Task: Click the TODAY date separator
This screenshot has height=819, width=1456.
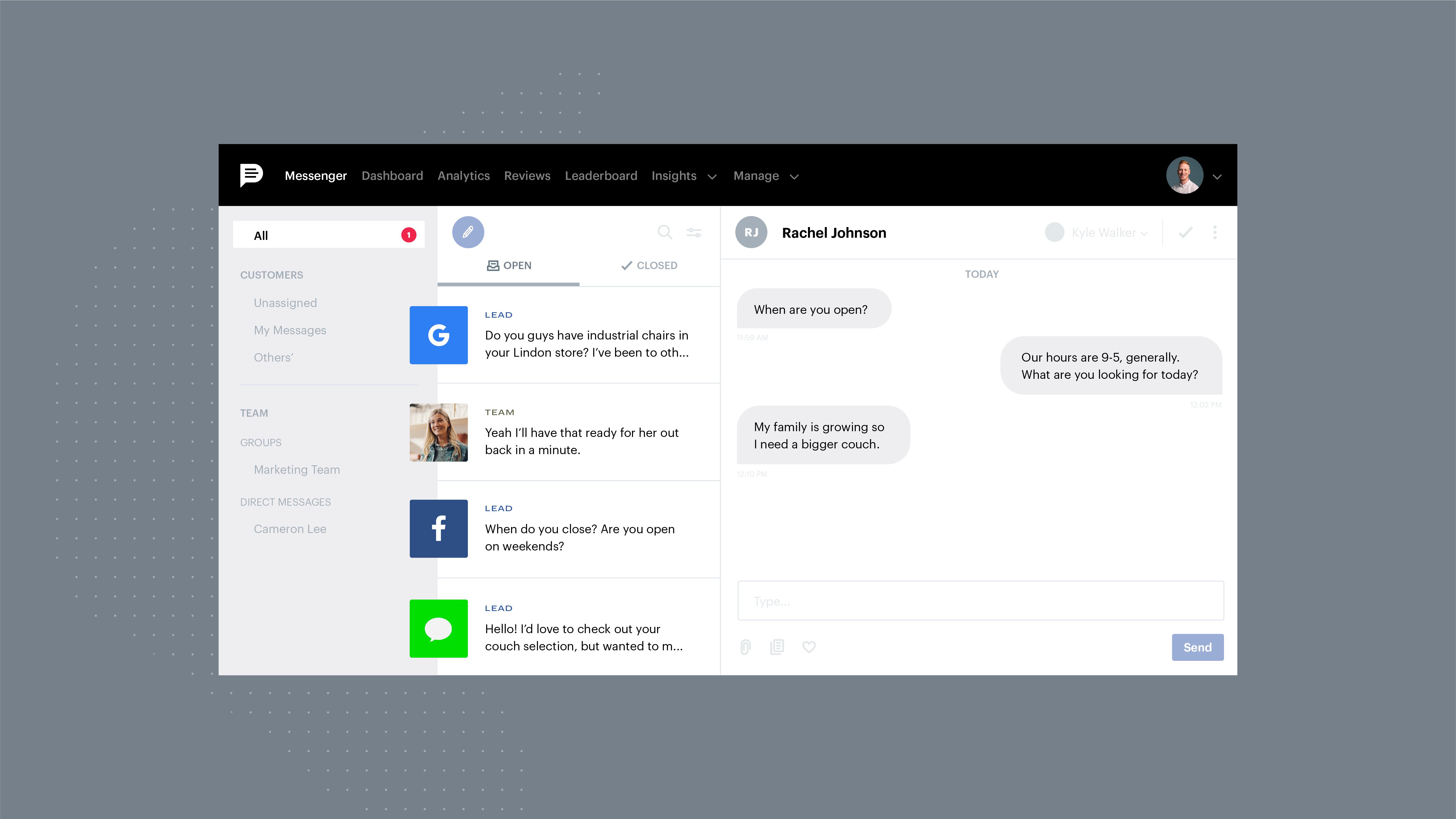Action: [x=982, y=274]
